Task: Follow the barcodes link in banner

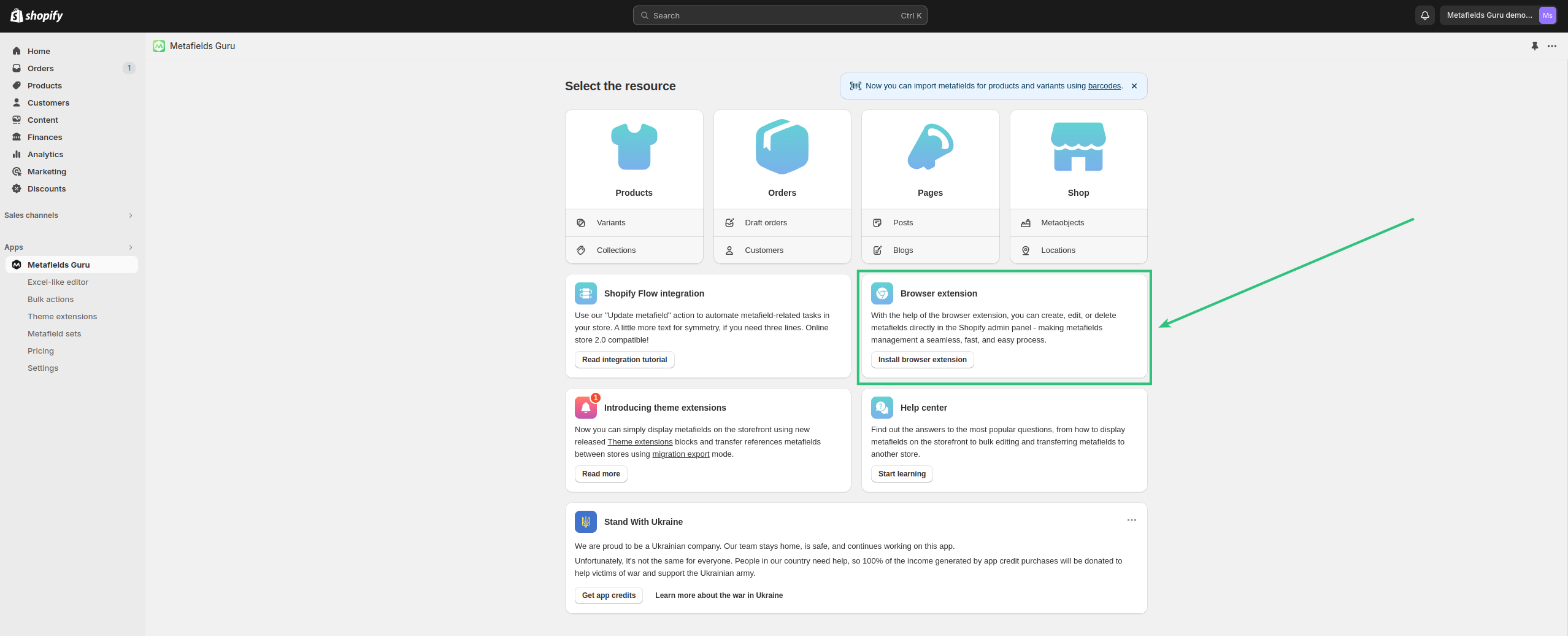Action: (x=1104, y=86)
